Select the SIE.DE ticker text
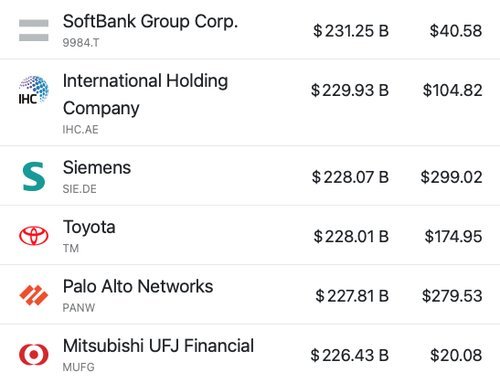 [x=79, y=189]
